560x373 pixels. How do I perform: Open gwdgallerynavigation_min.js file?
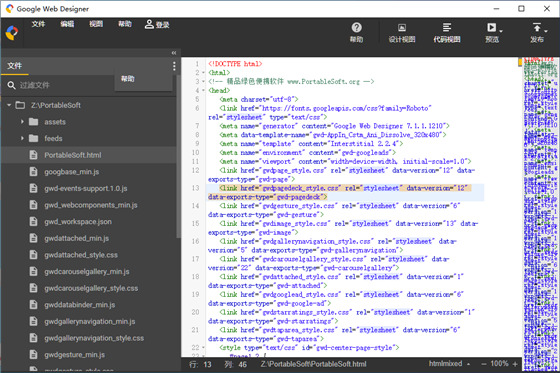(x=89, y=321)
